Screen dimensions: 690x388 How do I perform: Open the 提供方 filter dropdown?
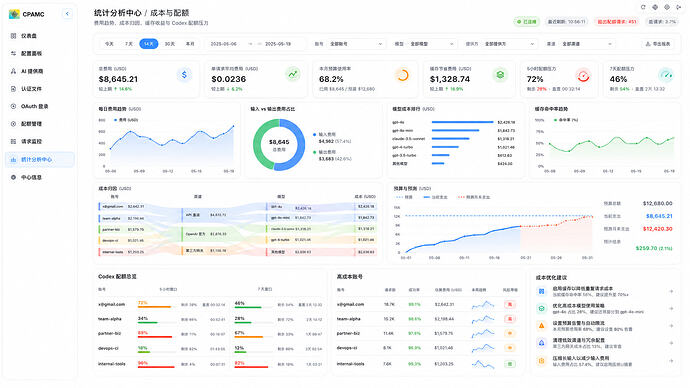509,44
